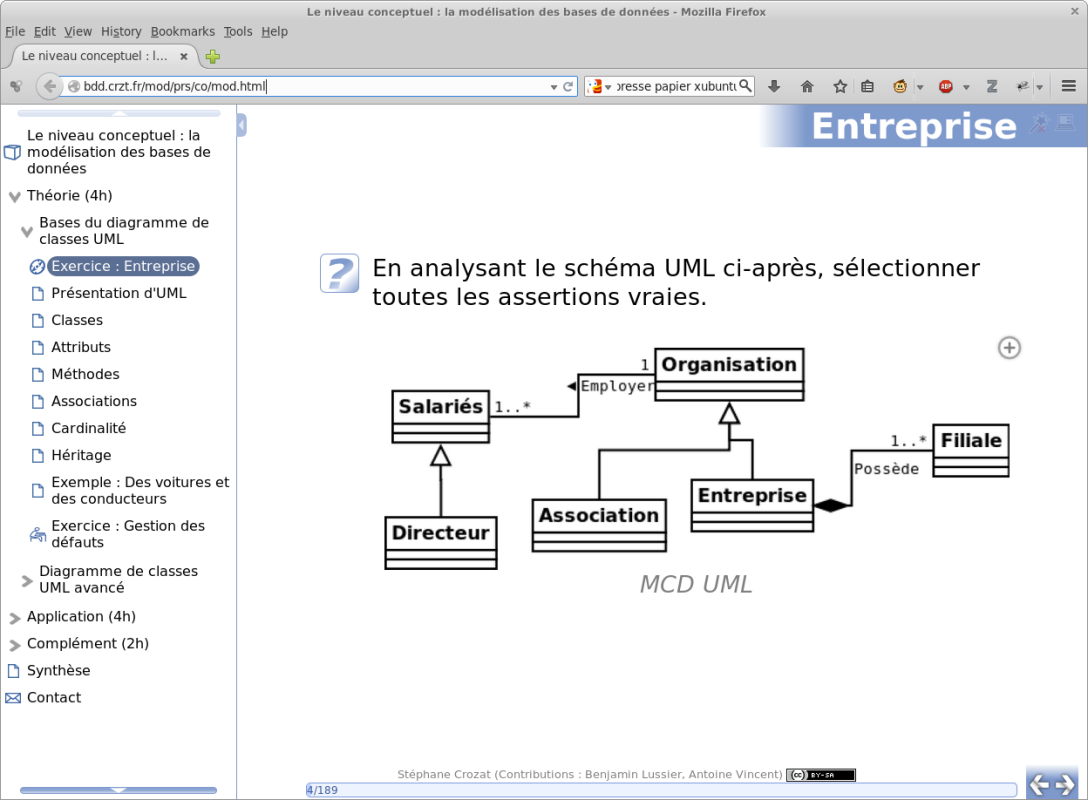
Task: Open new tab with green plus
Action: (213, 57)
